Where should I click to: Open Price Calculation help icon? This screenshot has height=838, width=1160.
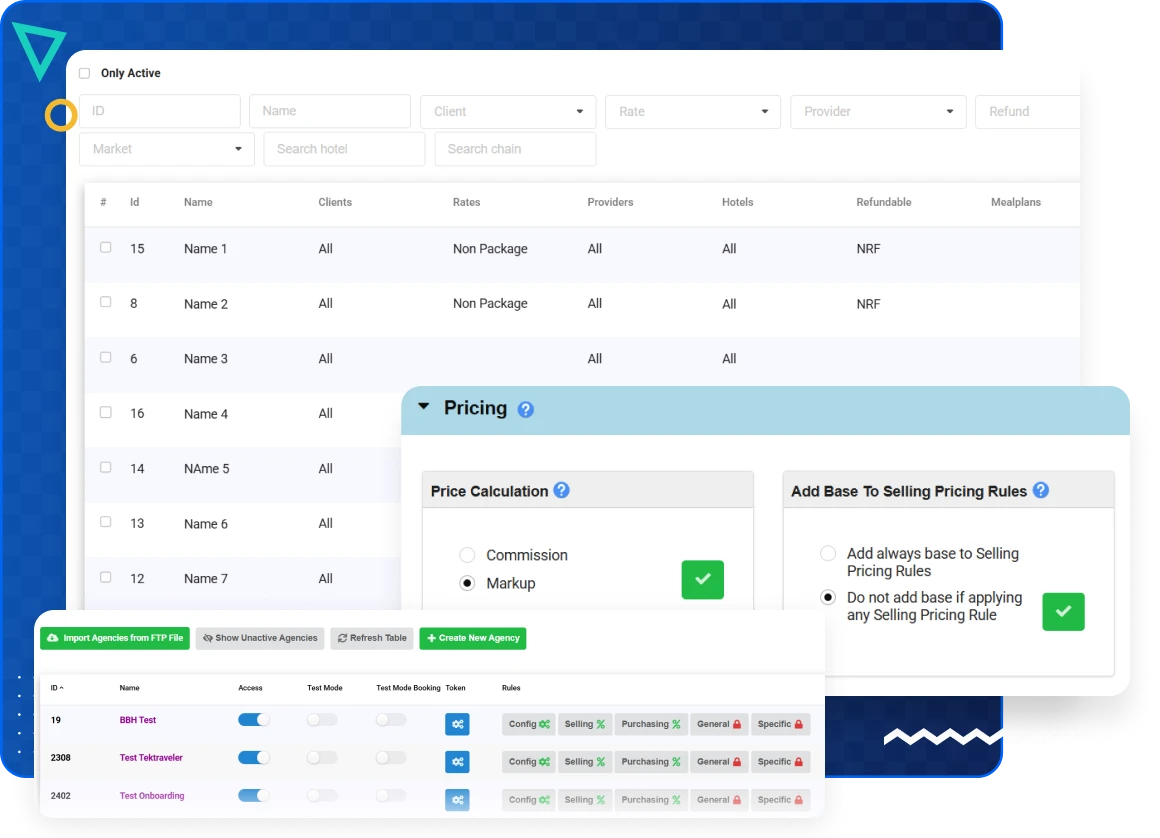pos(562,490)
